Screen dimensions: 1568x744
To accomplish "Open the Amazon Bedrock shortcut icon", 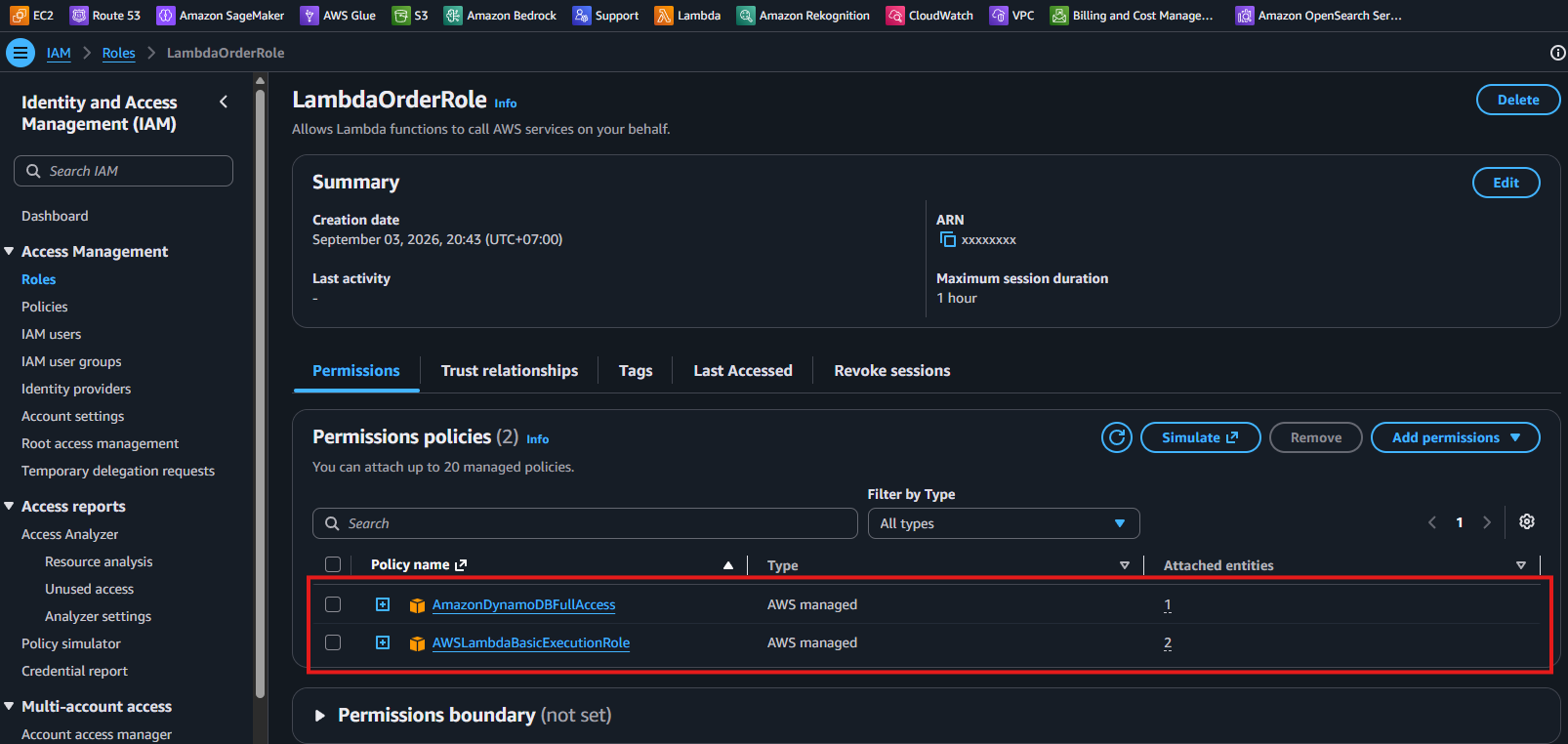I will [x=453, y=16].
